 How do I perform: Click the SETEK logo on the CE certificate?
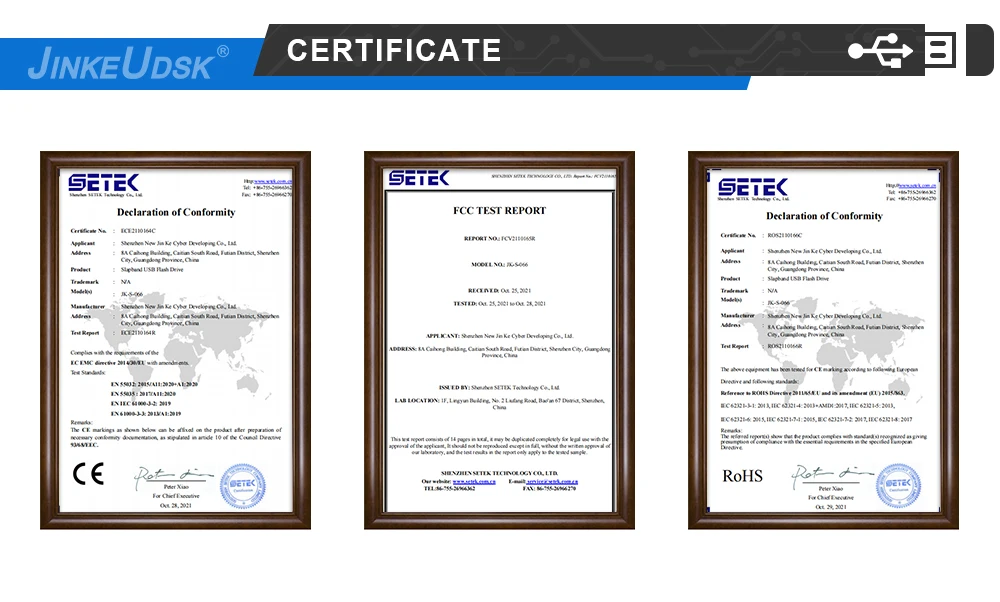pyautogui.click(x=103, y=183)
